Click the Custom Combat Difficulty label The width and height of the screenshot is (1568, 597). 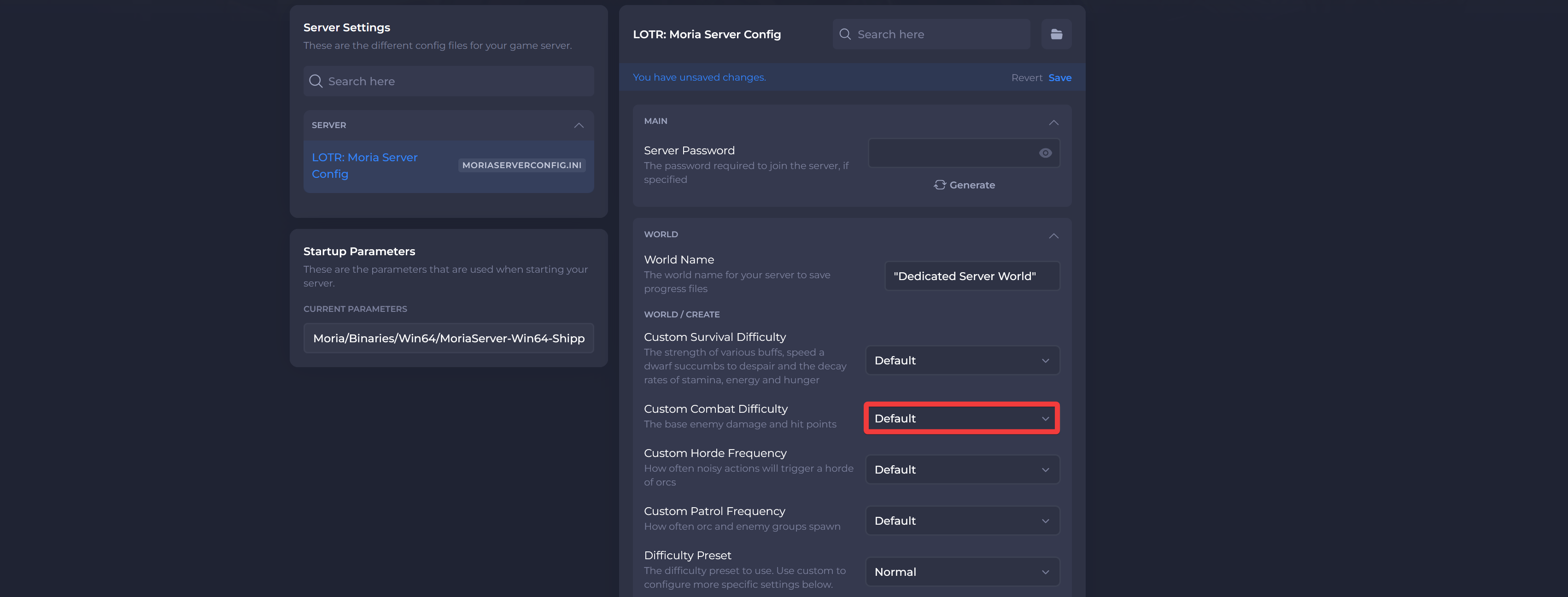[x=716, y=408]
